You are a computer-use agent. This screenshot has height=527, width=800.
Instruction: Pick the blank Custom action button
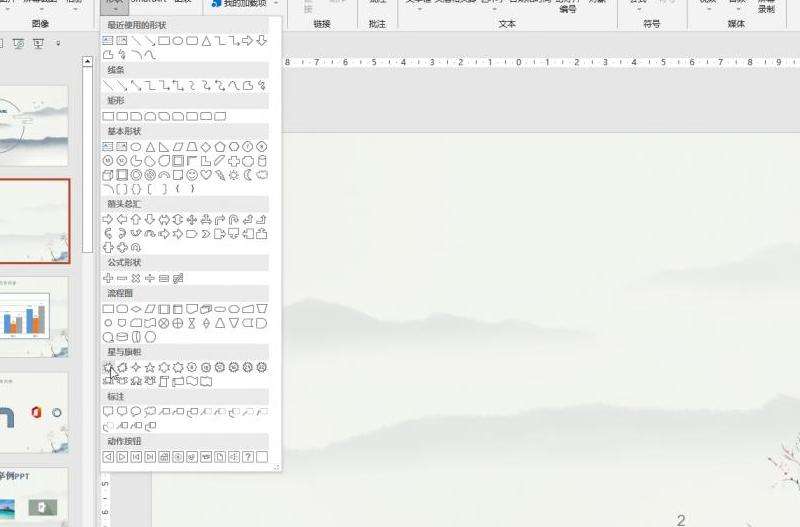click(262, 457)
